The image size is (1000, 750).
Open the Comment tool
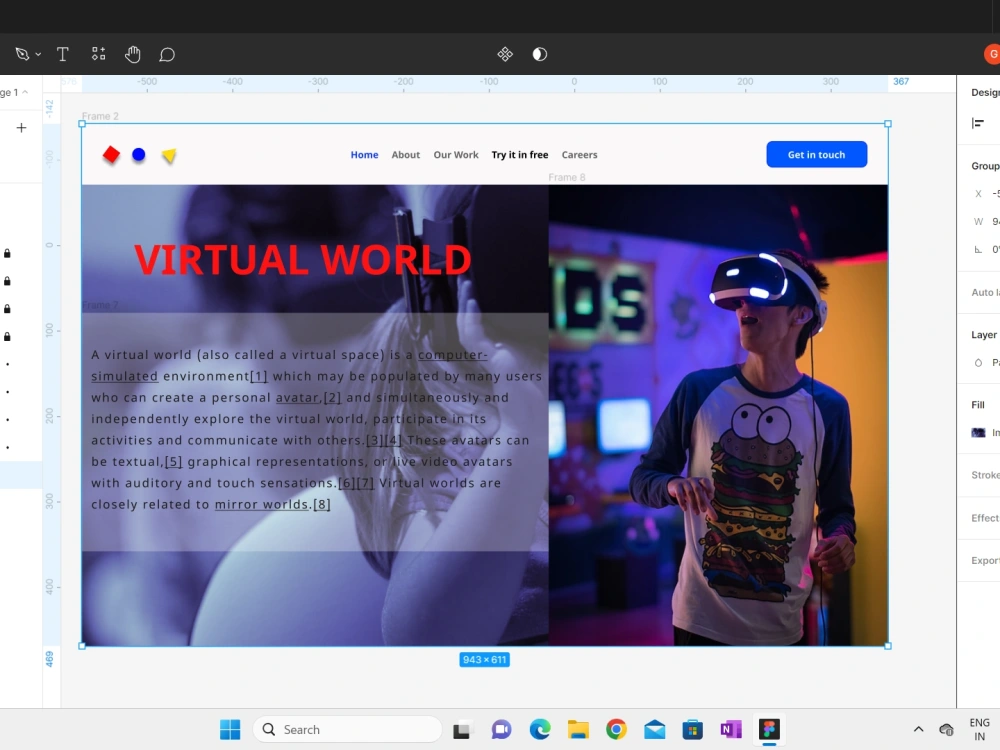tap(166, 54)
